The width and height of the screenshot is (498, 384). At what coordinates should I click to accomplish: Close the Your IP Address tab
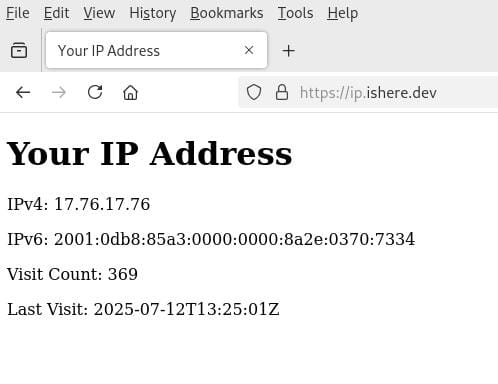tap(249, 50)
